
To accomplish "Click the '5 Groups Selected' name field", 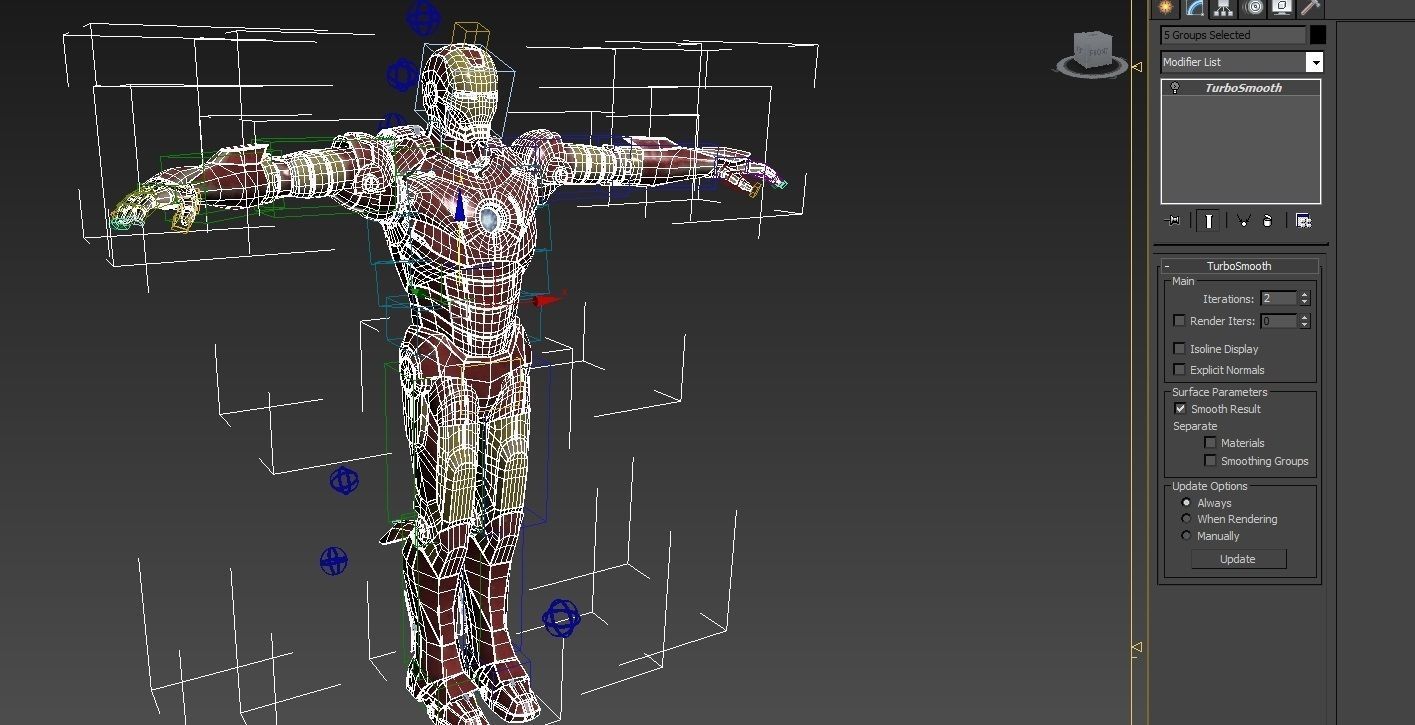I will pyautogui.click(x=1233, y=35).
